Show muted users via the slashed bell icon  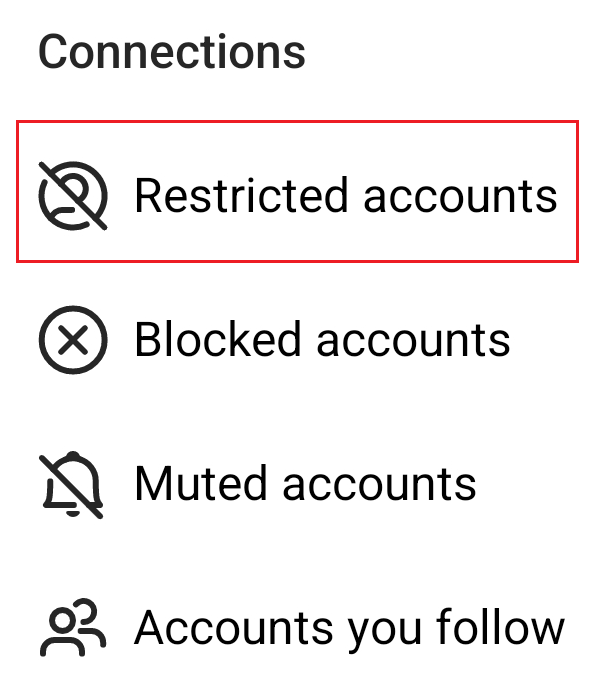click(x=73, y=485)
